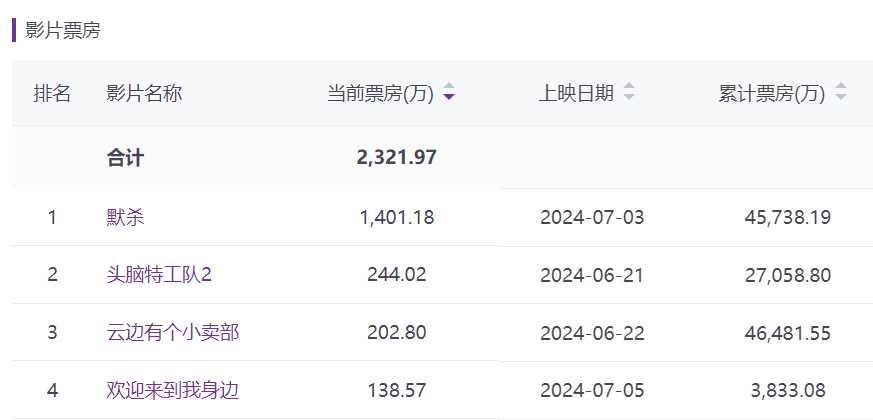Open the 头脑特工队2 movie link

159,275
